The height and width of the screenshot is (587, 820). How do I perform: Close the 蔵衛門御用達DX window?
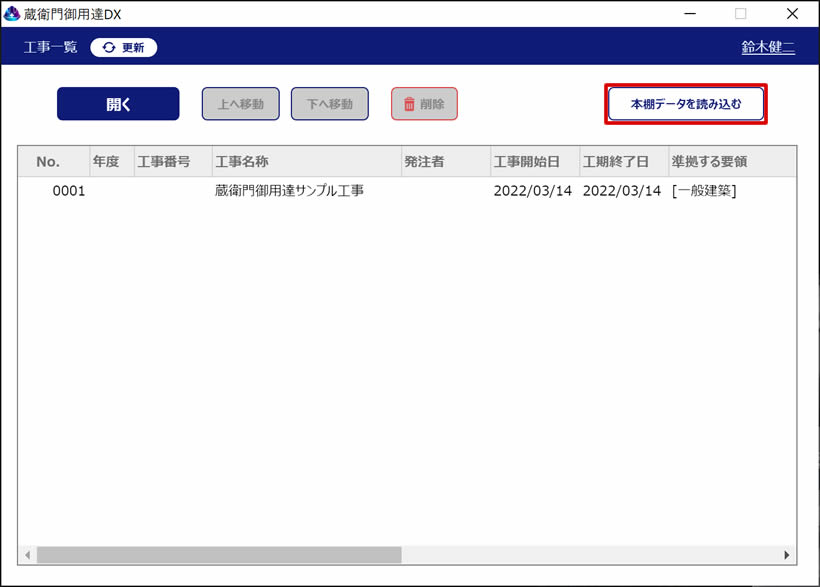792,14
